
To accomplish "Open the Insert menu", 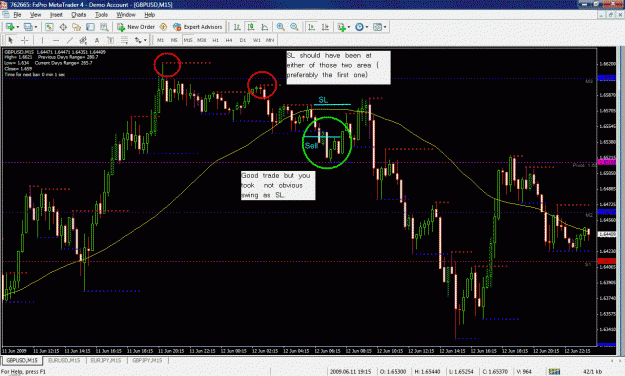I will [x=56, y=15].
